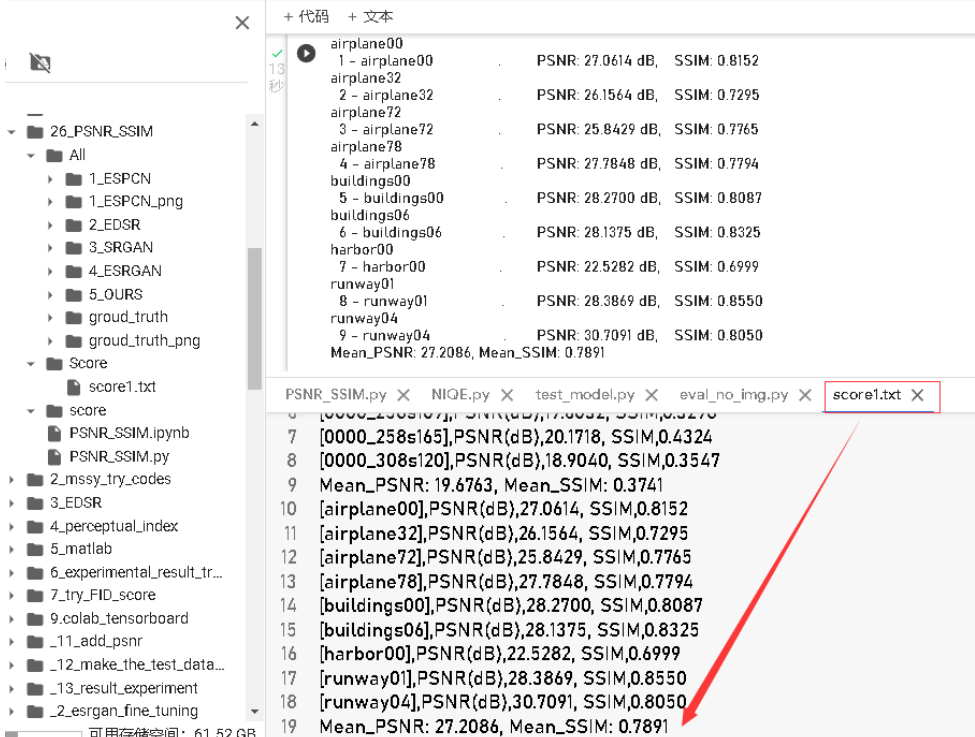Close the file browser side panel

(x=242, y=23)
